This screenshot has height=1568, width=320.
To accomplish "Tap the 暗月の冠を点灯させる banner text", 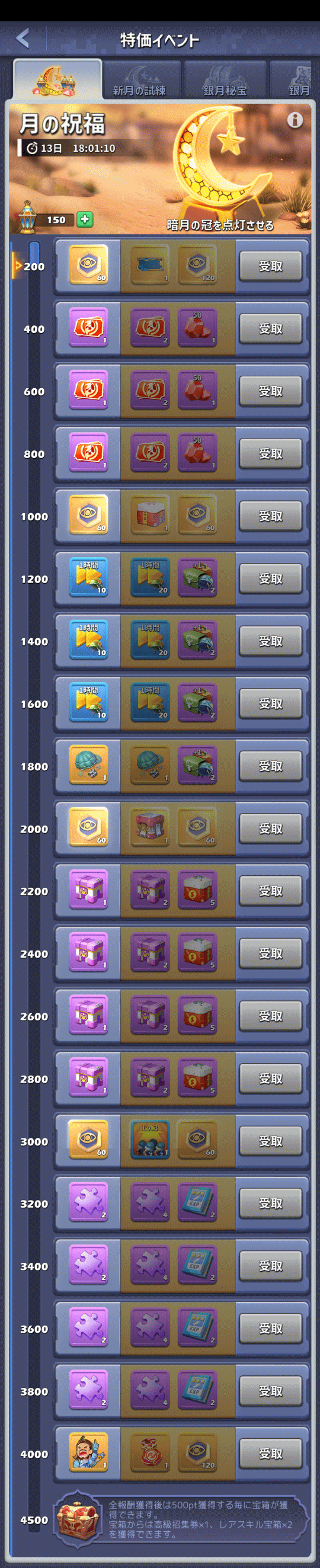I will 220,225.
